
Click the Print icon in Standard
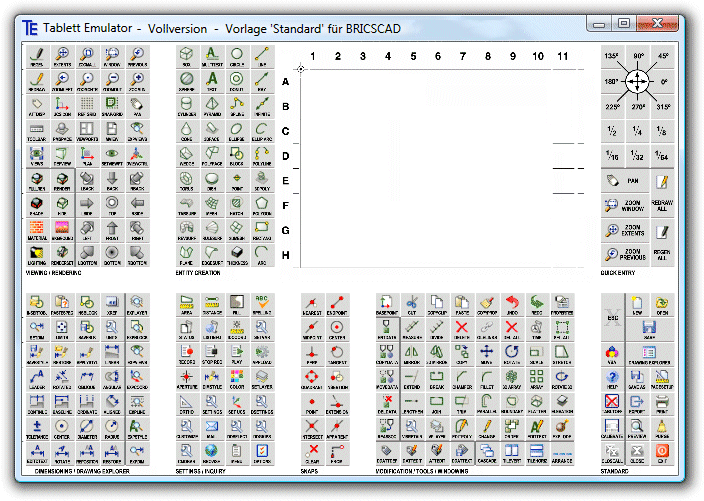pos(662,404)
